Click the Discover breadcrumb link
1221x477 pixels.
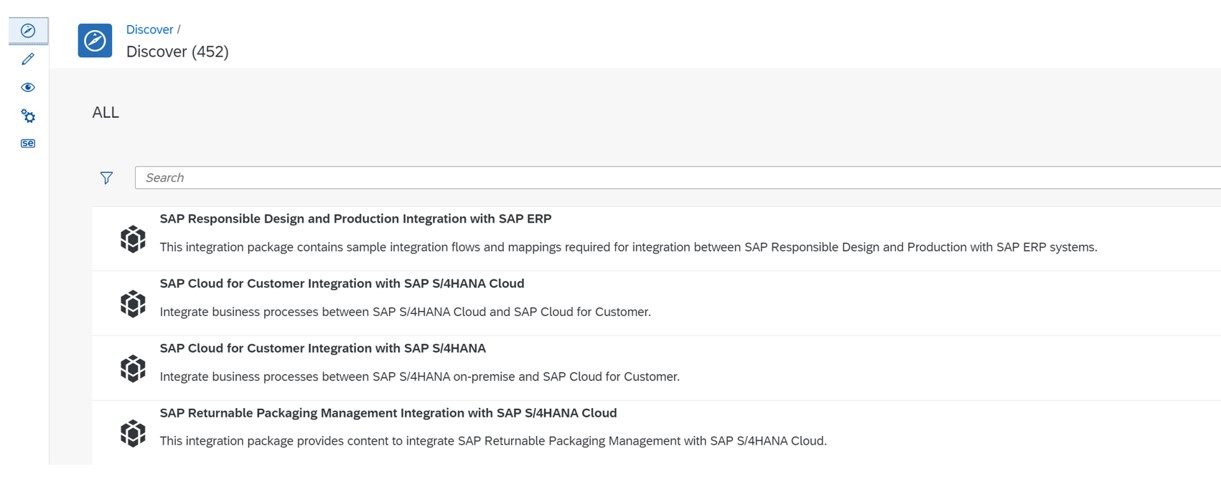coord(149,29)
